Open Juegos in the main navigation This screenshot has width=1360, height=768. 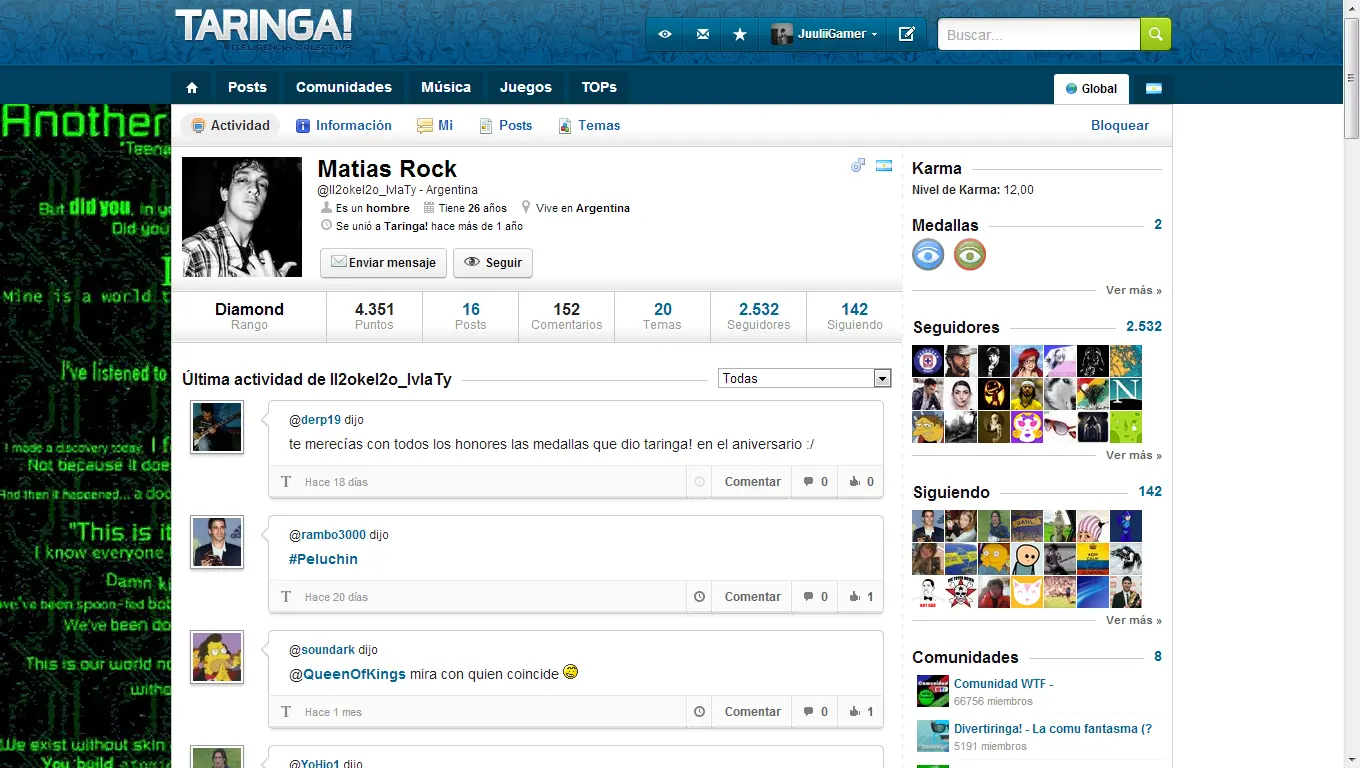[526, 87]
